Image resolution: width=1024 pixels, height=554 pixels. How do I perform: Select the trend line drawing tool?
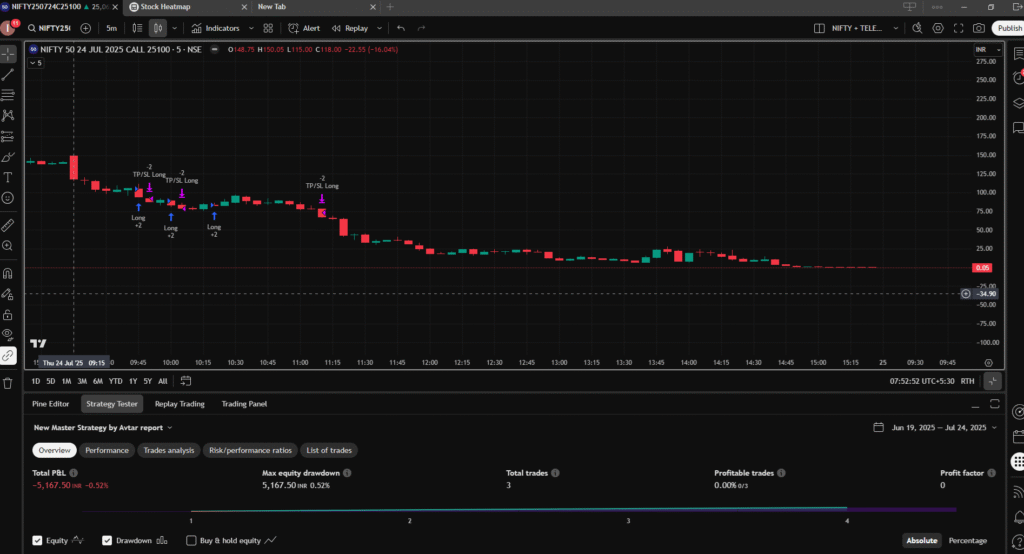pos(8,75)
